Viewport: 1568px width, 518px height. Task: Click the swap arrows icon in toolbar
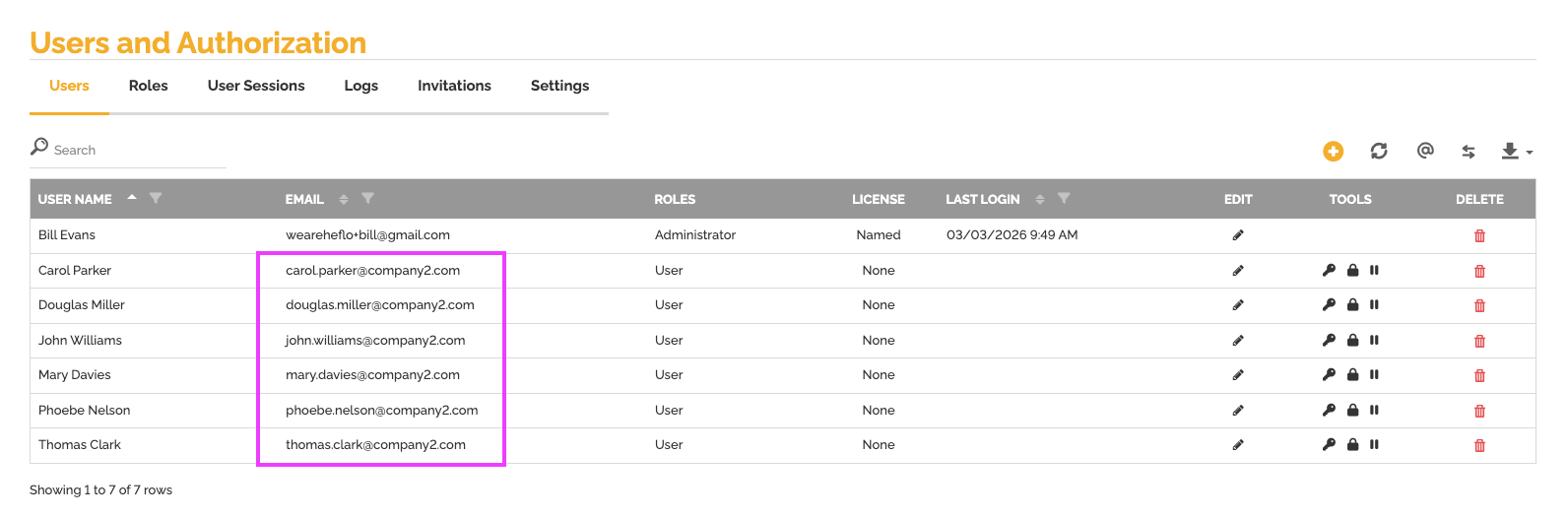(1469, 151)
